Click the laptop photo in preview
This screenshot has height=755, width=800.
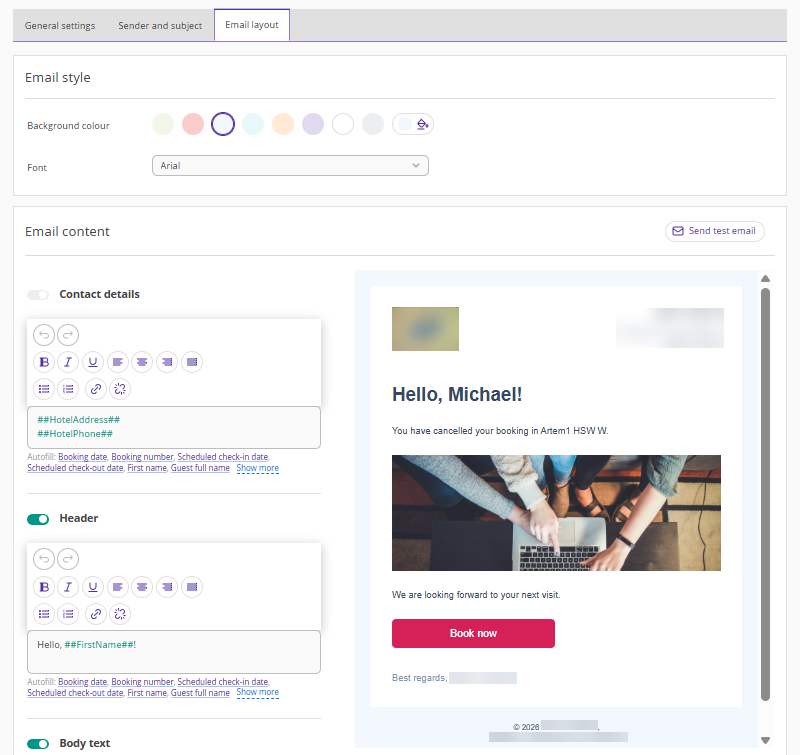[x=556, y=513]
